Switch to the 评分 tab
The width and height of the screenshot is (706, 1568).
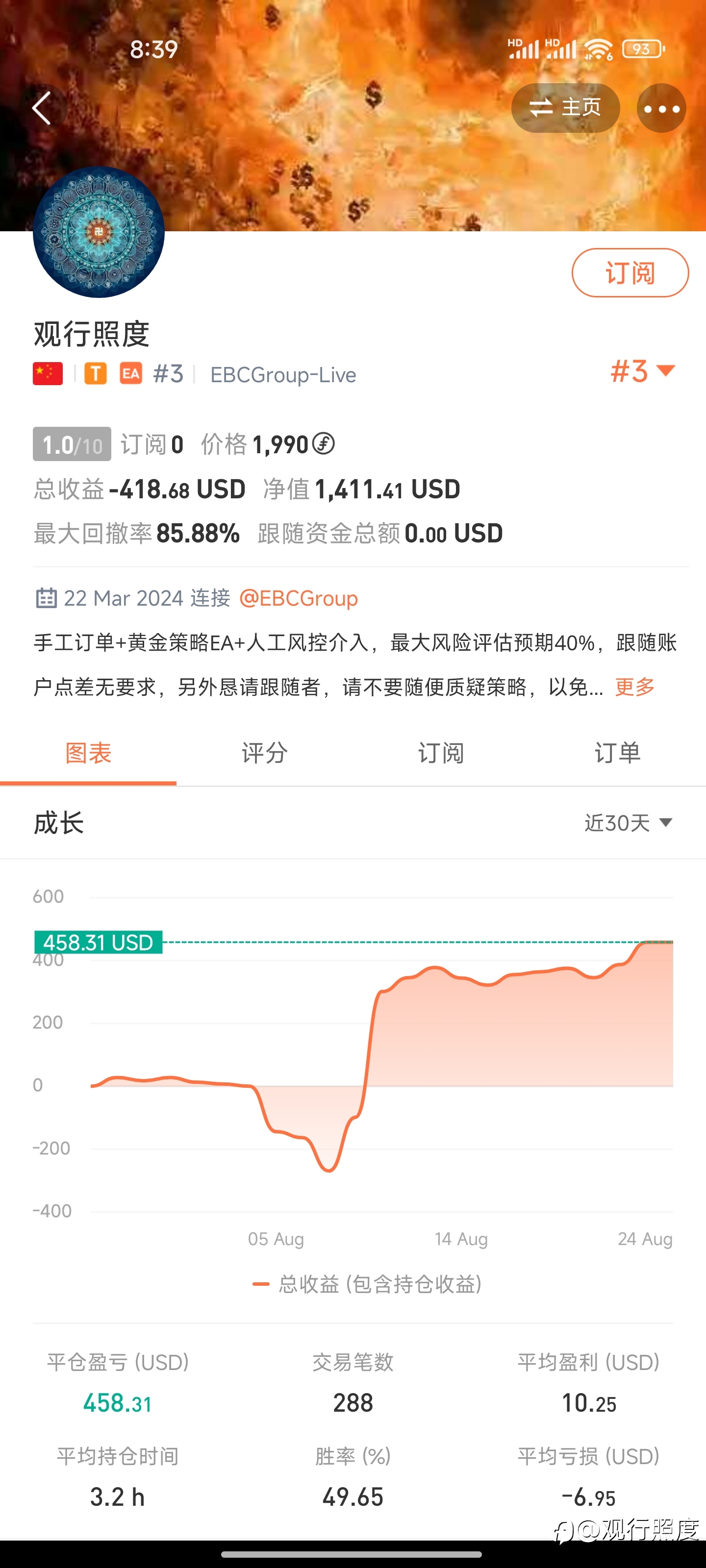[x=264, y=754]
